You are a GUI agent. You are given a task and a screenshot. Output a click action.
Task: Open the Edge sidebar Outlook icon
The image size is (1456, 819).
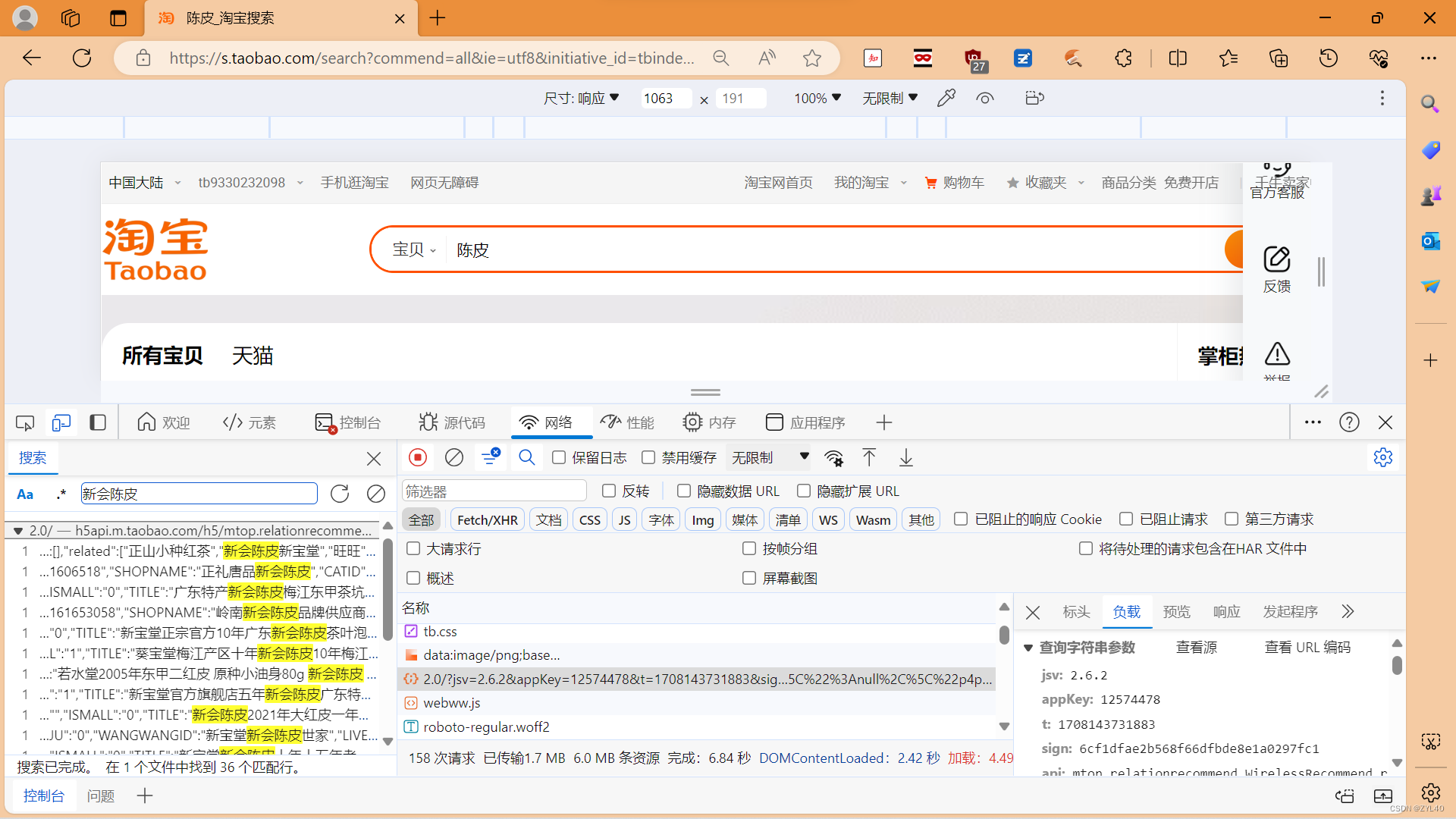coord(1431,241)
